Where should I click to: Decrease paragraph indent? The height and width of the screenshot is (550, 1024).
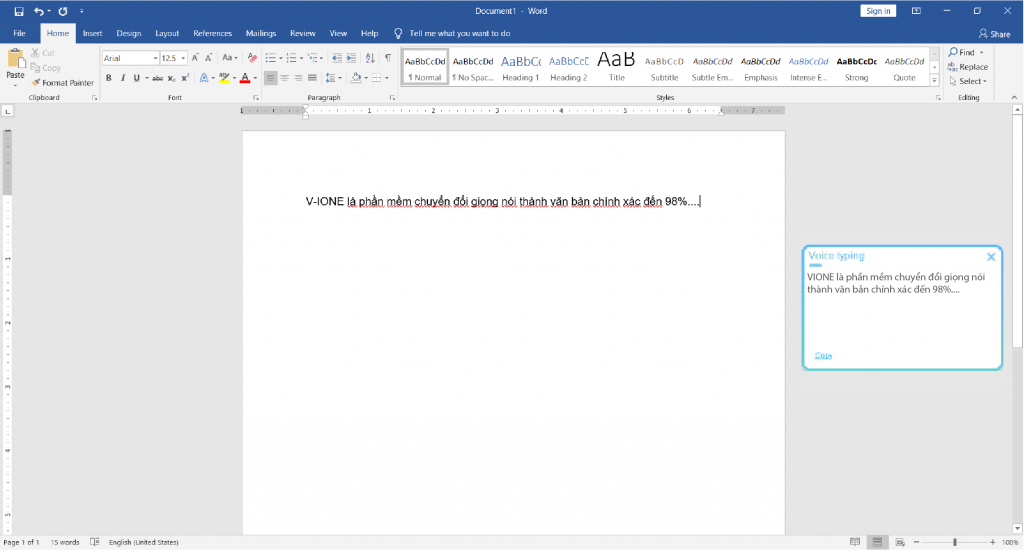click(337, 58)
